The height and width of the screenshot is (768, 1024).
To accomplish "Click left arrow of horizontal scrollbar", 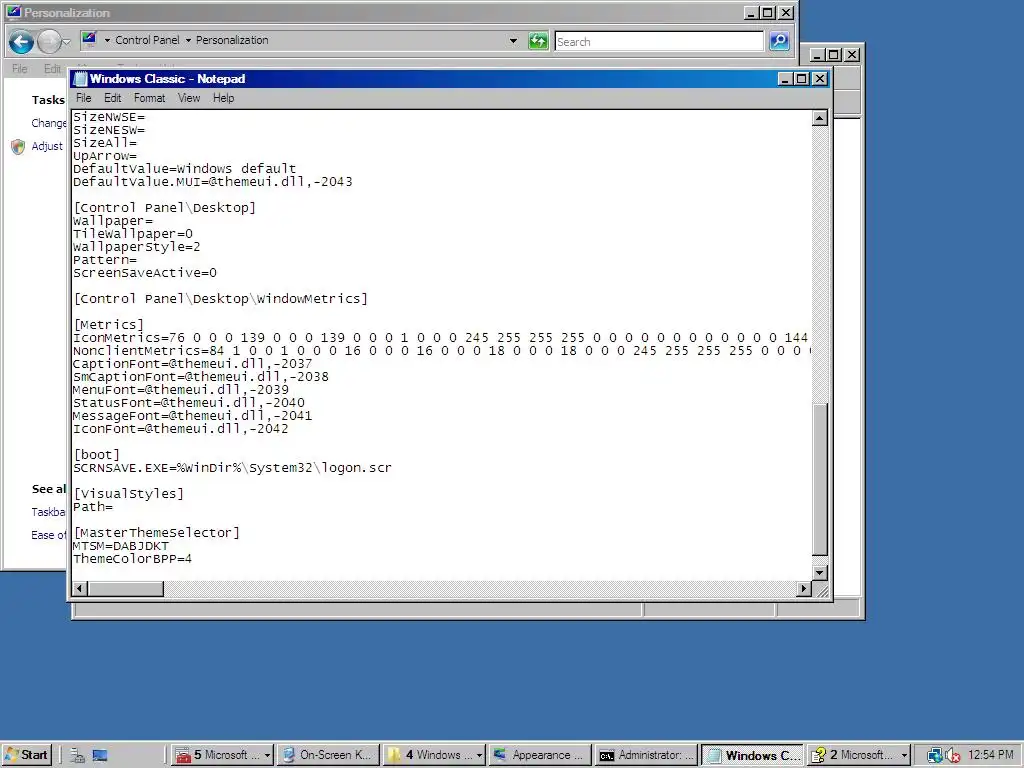I will pyautogui.click(x=80, y=588).
